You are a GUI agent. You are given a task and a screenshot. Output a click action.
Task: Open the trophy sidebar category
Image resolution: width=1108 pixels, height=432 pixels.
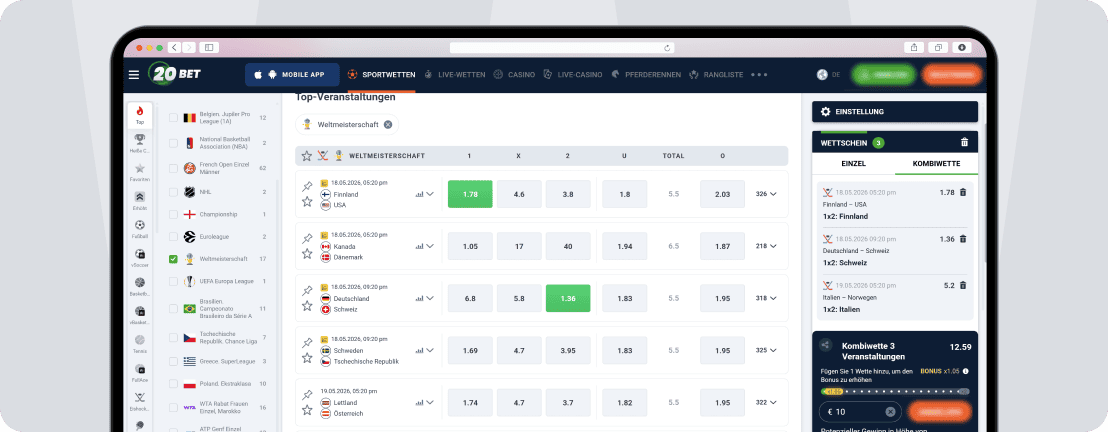click(x=140, y=143)
